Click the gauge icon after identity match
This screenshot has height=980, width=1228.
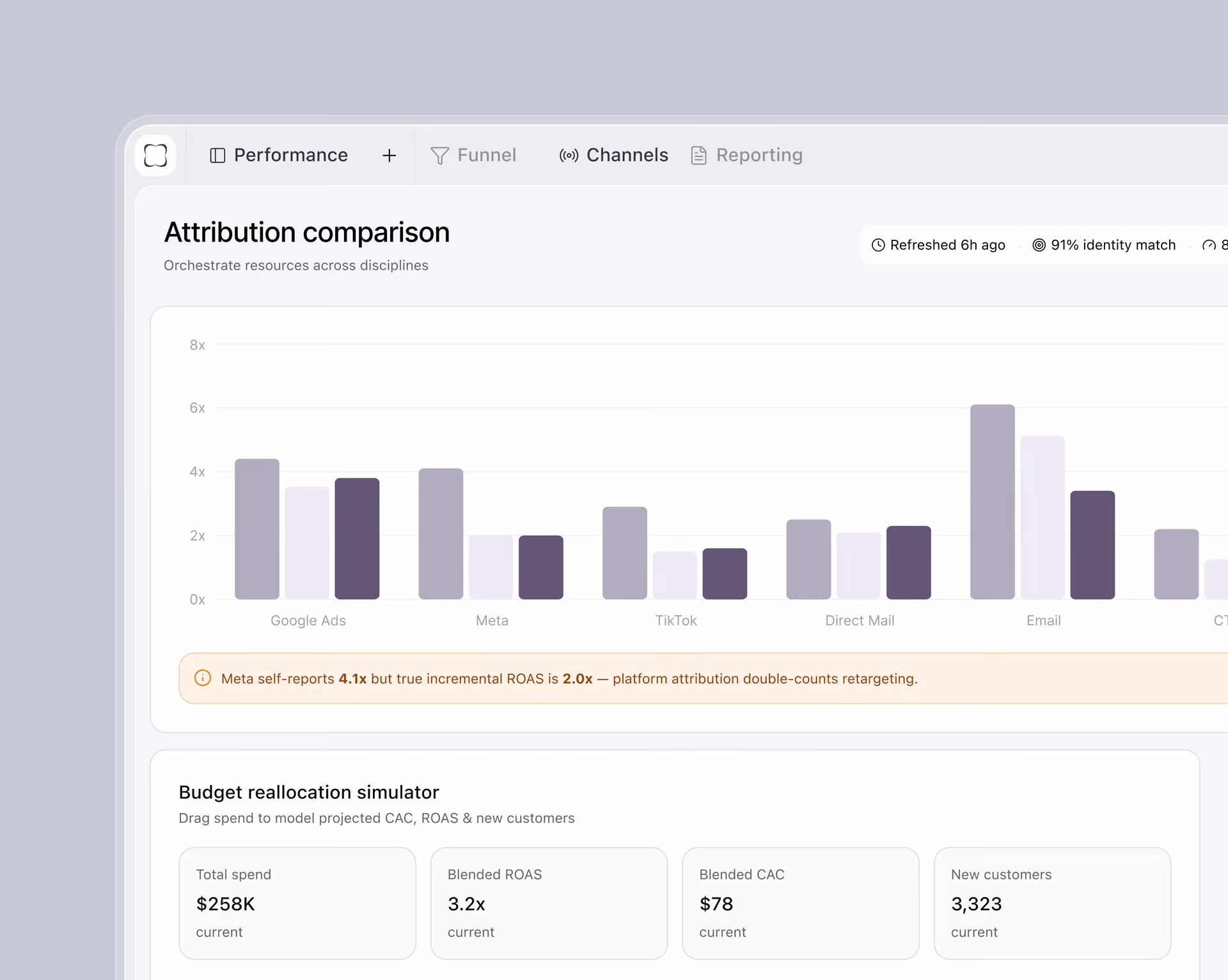click(x=1209, y=245)
